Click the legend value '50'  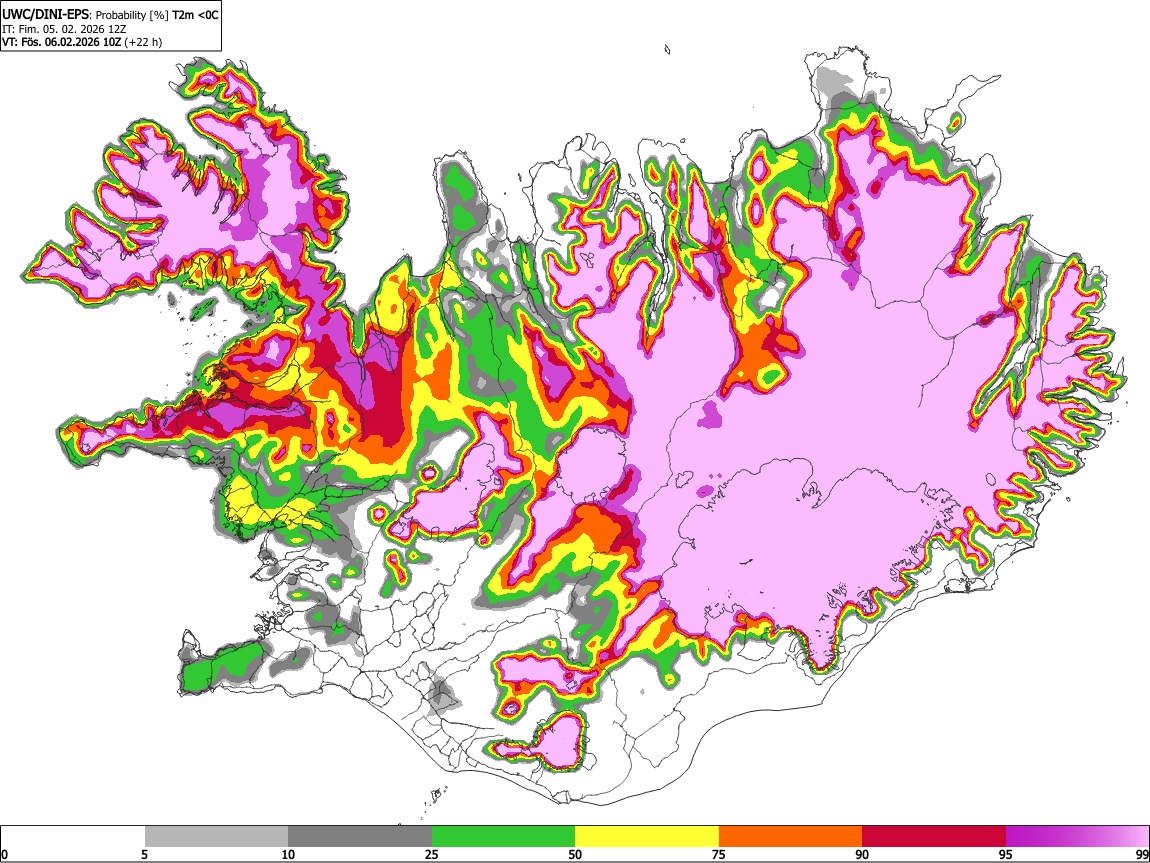pos(575,854)
